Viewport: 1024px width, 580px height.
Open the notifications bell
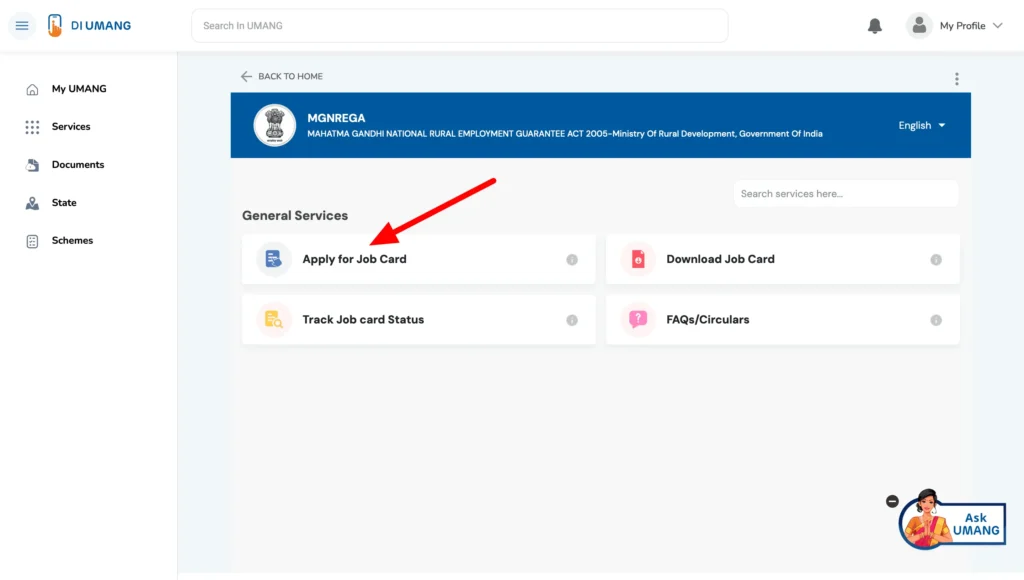point(875,26)
